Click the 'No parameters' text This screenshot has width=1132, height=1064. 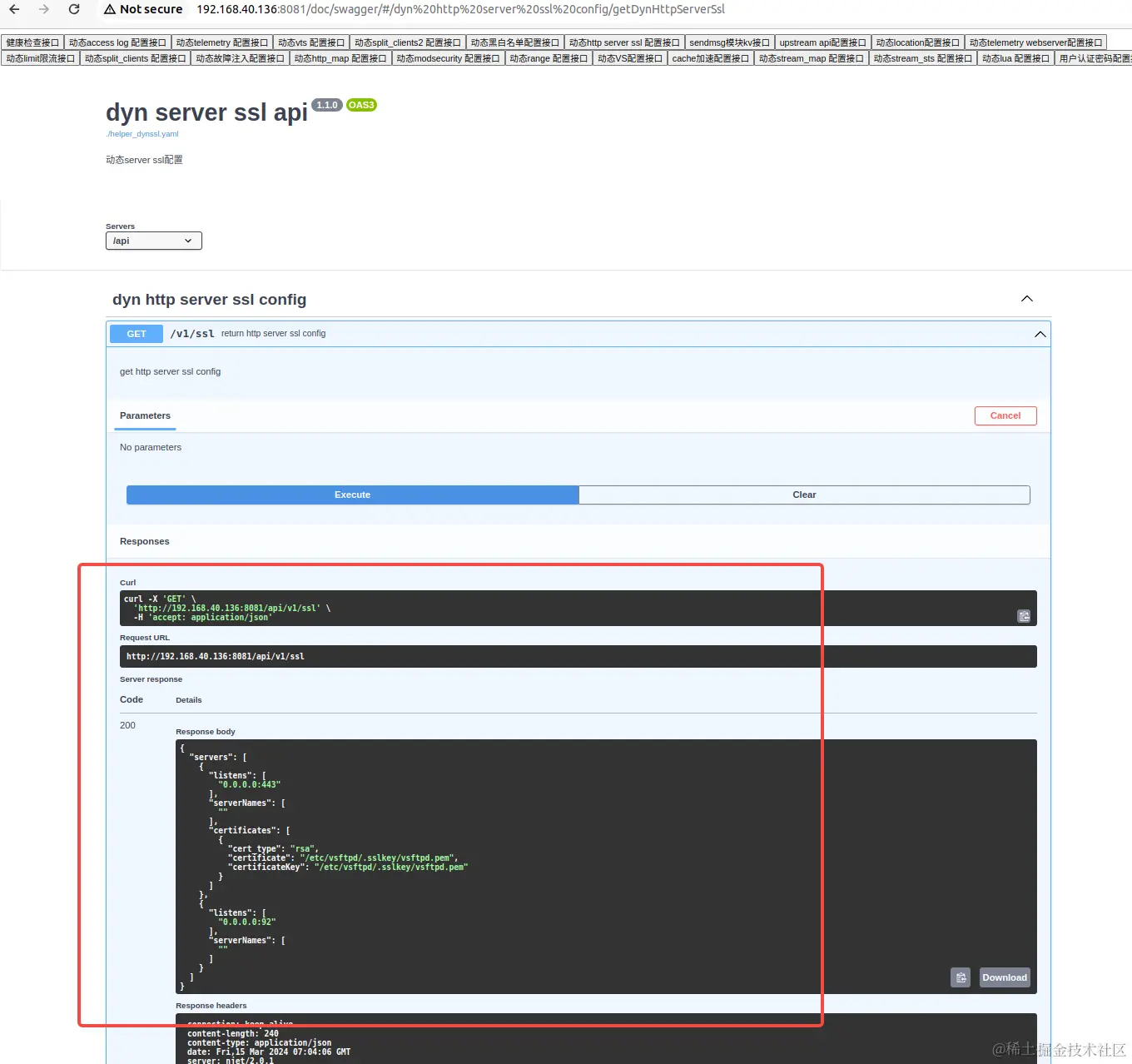(151, 447)
